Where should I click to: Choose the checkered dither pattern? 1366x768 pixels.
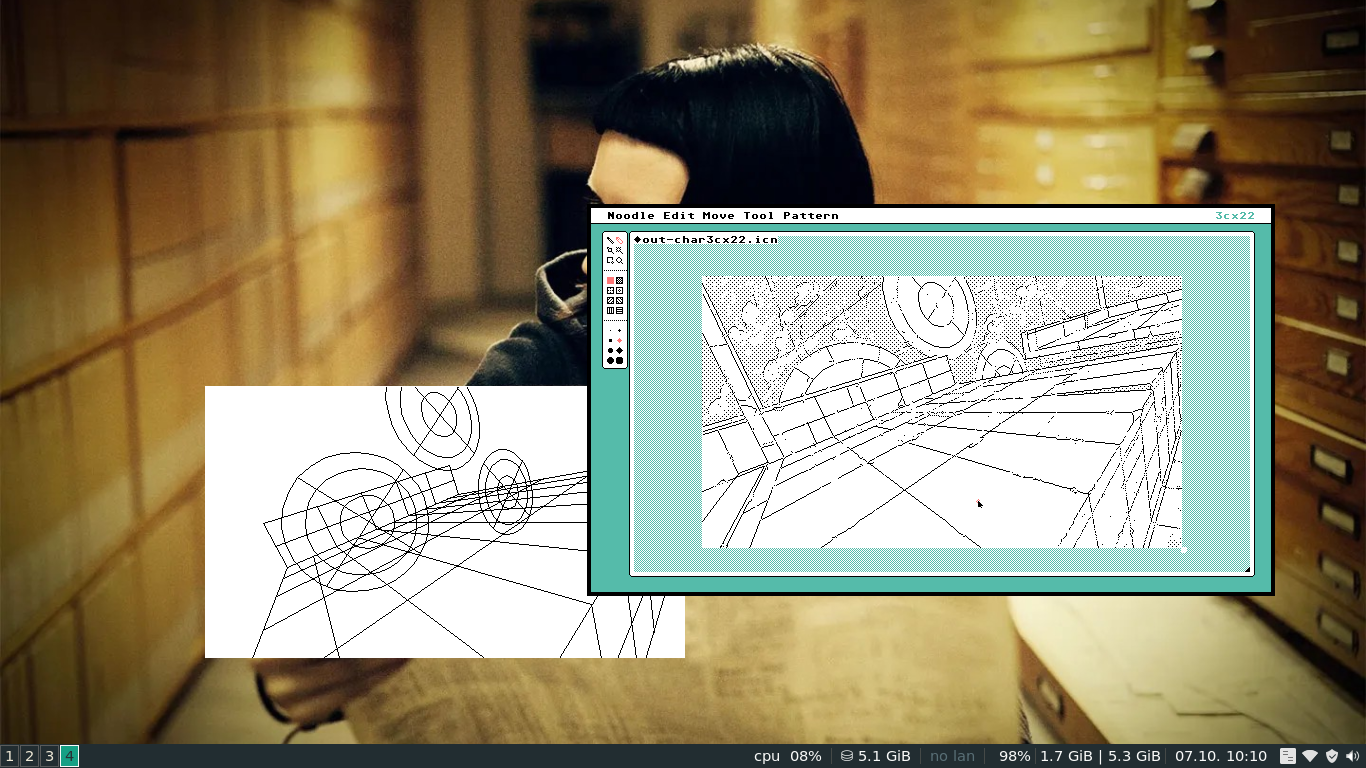pyautogui.click(x=619, y=280)
